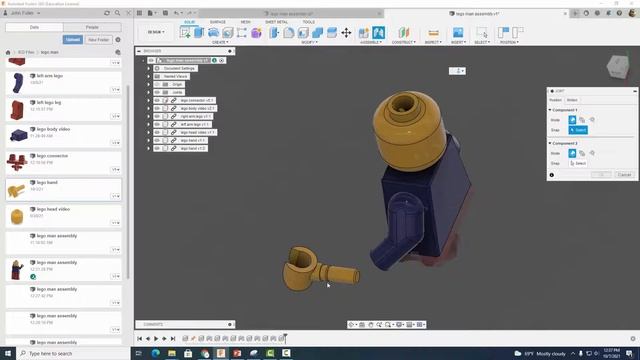640x360 pixels.
Task: Open the Design workspace dropdown
Action: pos(156,32)
